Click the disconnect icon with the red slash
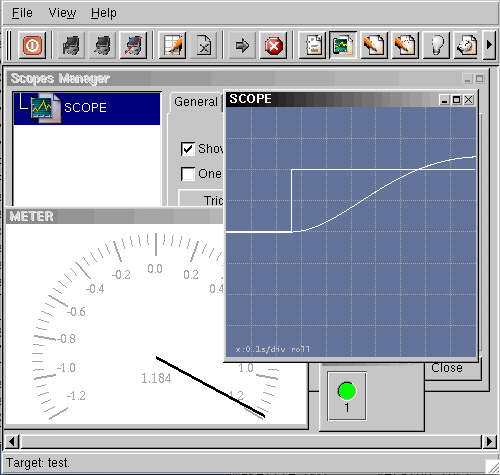500x475 pixels. coord(133,45)
